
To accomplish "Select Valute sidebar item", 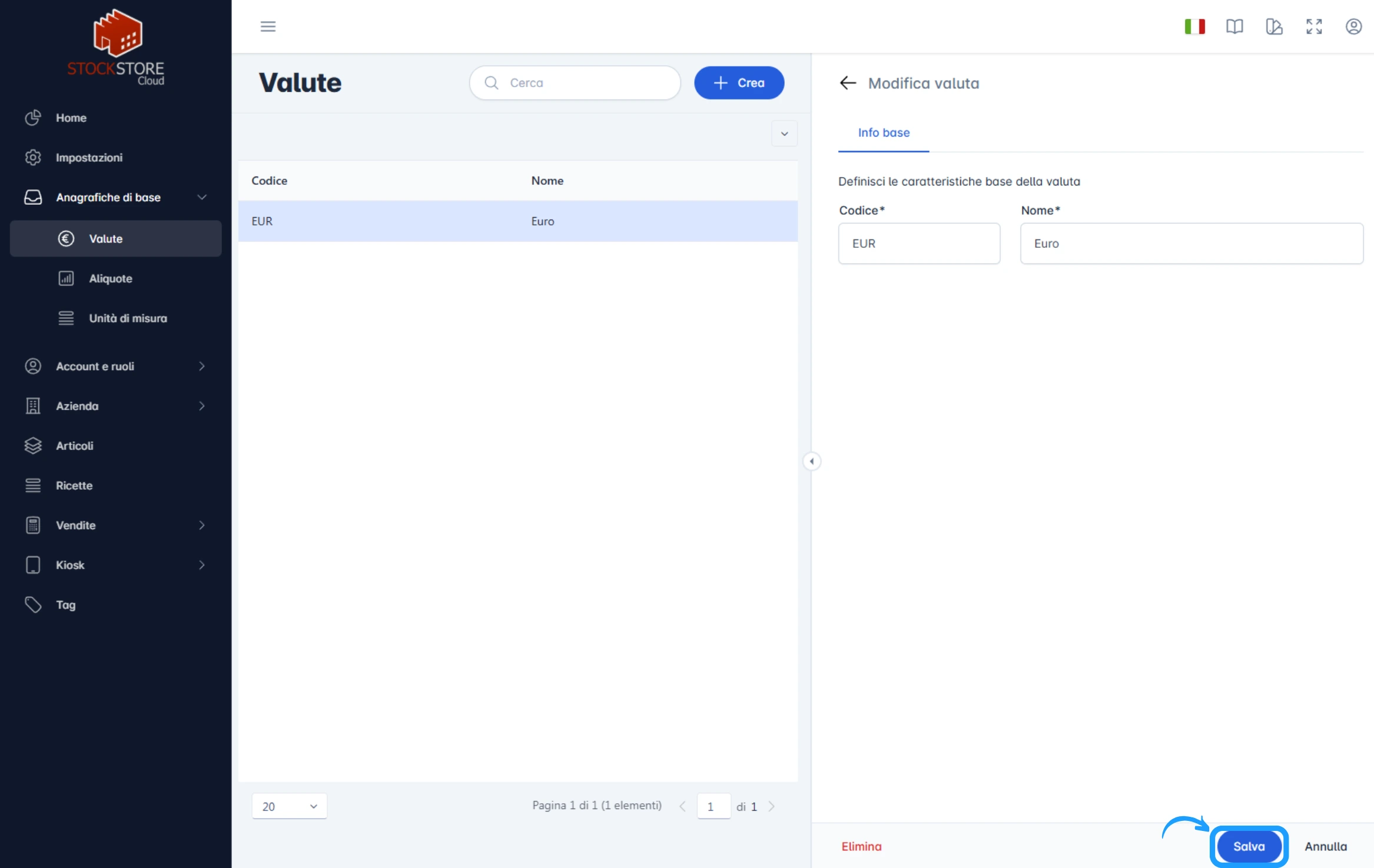I will [x=115, y=238].
